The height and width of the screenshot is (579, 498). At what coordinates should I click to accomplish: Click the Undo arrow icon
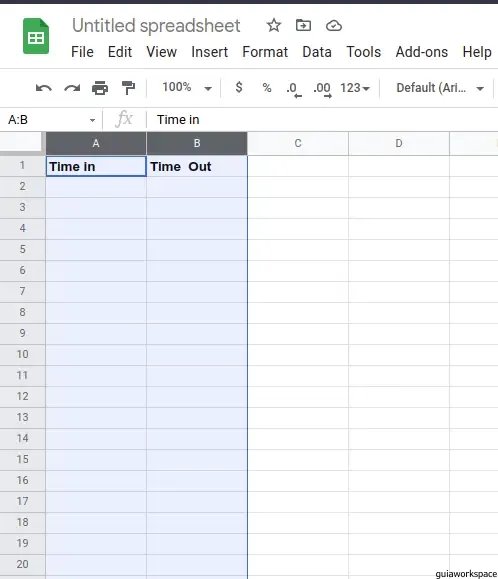pyautogui.click(x=44, y=88)
